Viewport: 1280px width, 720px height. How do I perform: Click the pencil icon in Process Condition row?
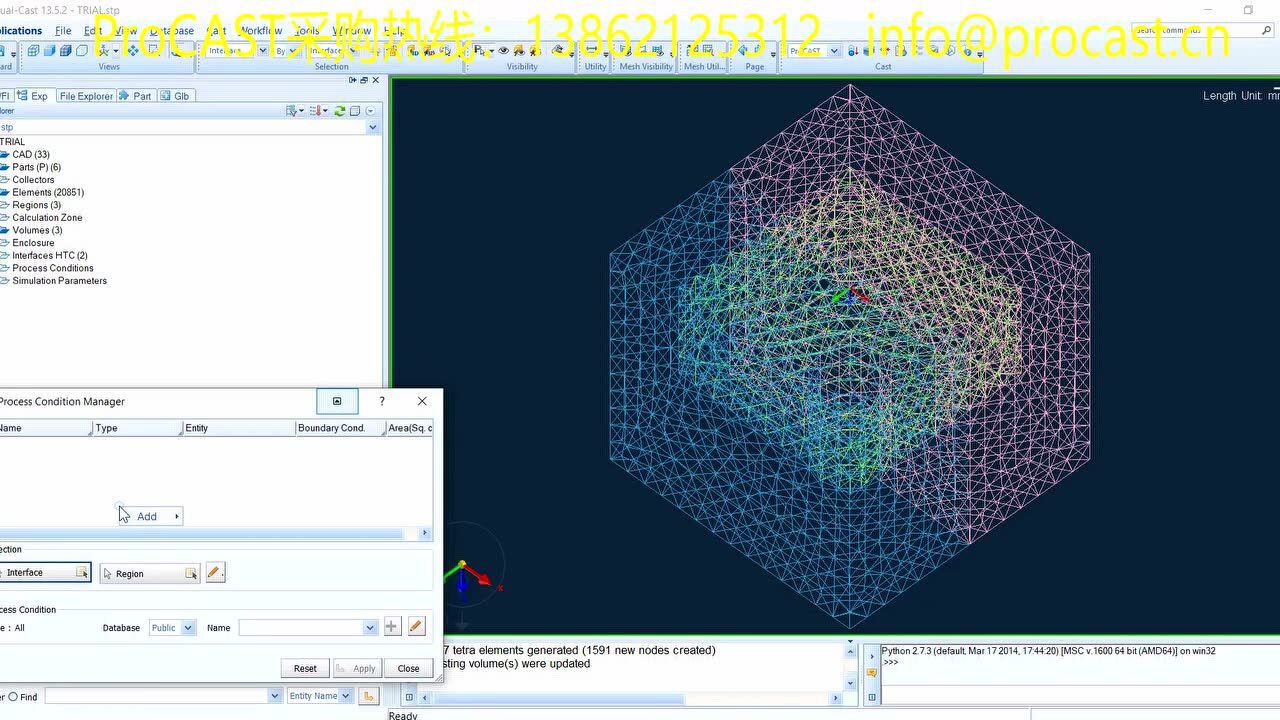coord(417,627)
